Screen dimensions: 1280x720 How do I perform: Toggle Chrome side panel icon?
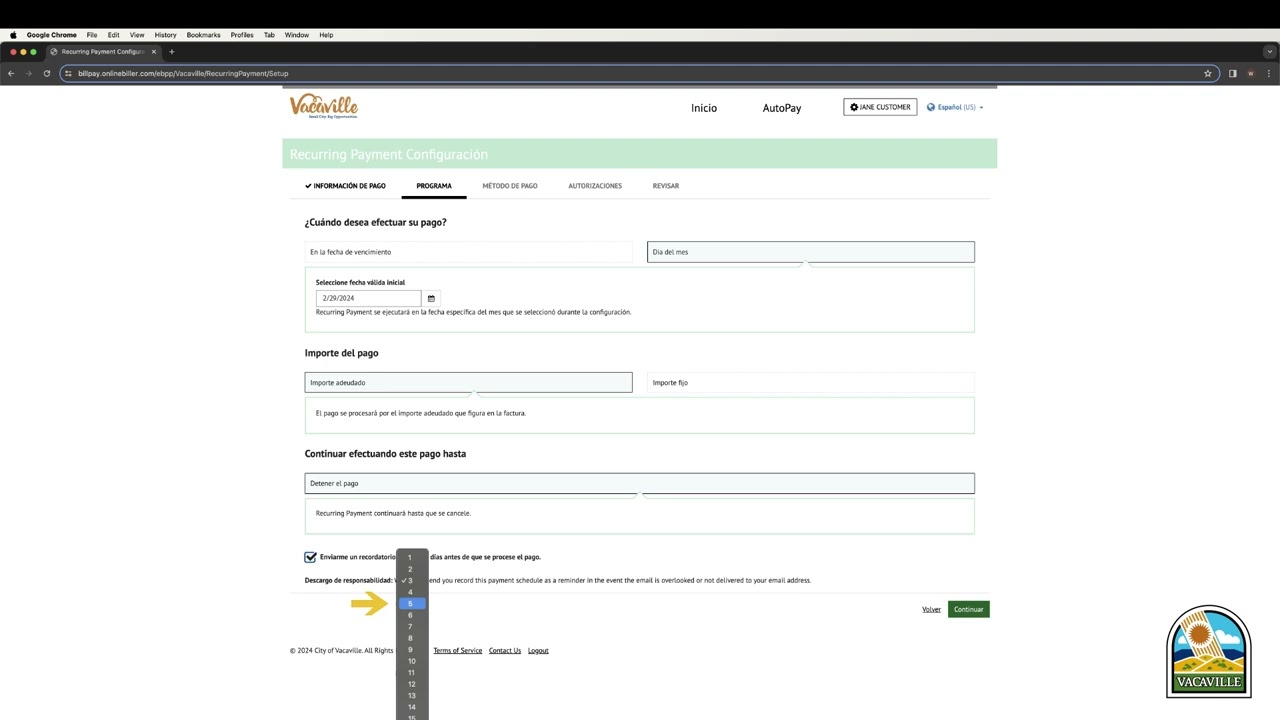point(1232,73)
